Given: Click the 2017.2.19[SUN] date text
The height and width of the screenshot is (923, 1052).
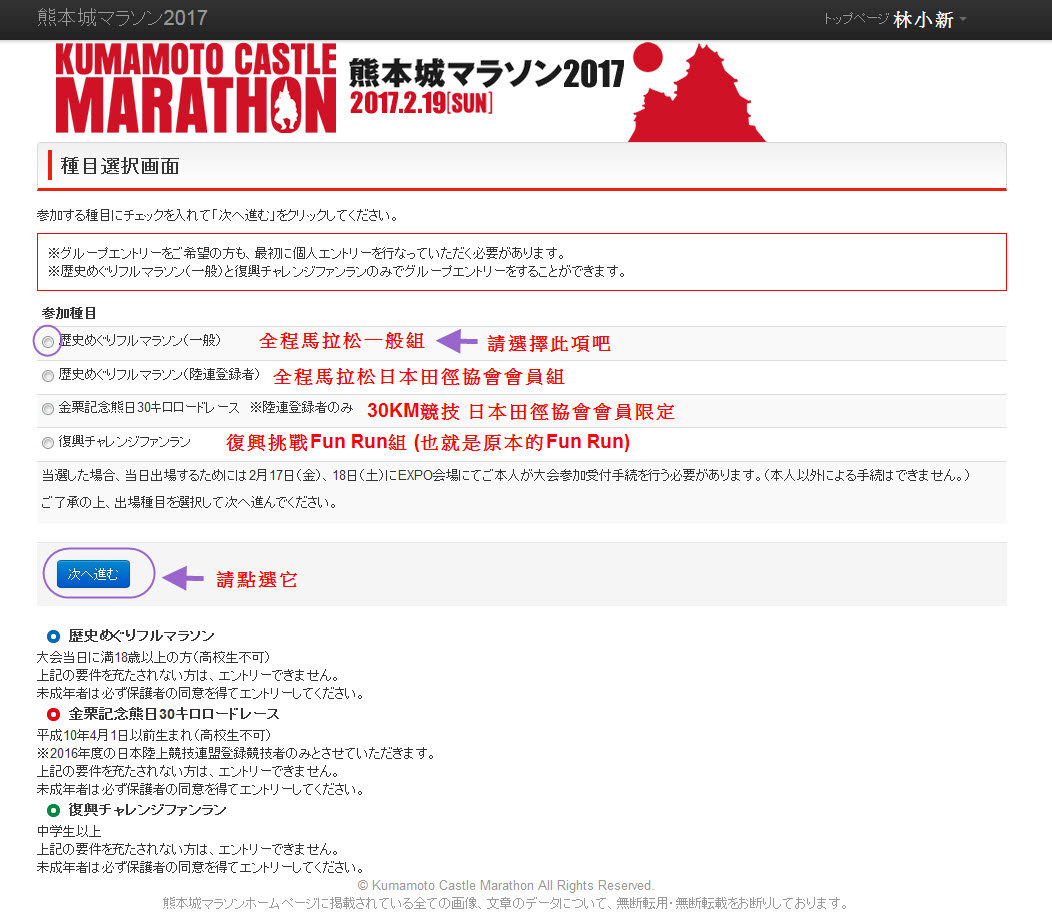Looking at the screenshot, I should [421, 103].
